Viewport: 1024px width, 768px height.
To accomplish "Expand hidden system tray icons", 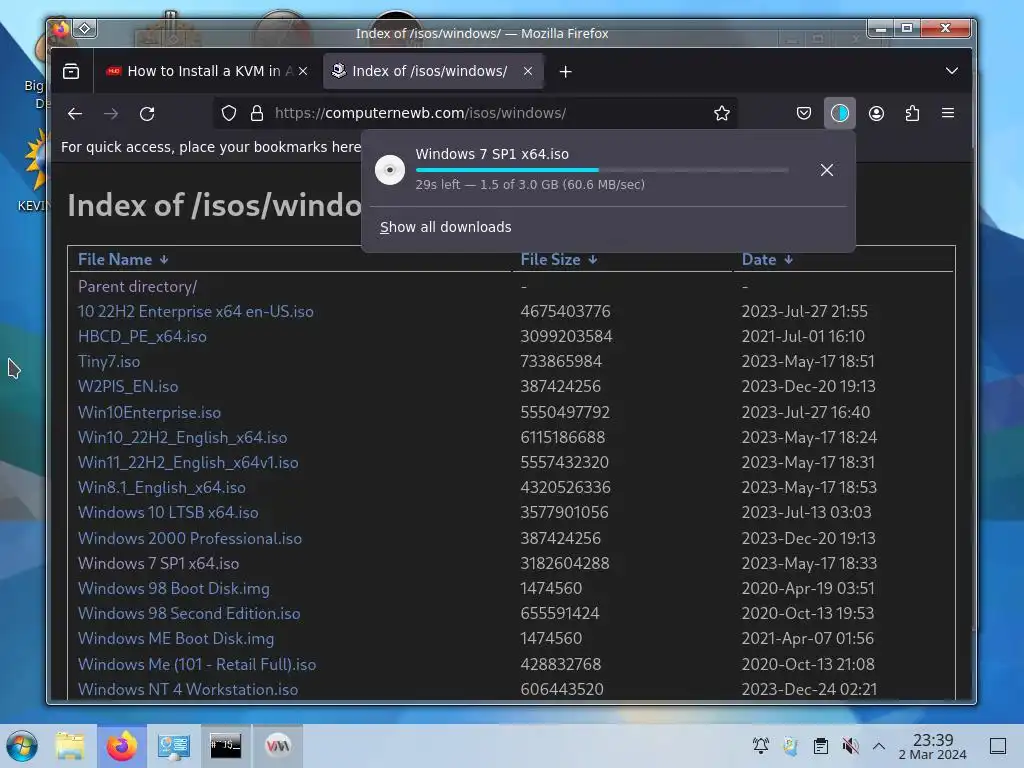I will [879, 746].
